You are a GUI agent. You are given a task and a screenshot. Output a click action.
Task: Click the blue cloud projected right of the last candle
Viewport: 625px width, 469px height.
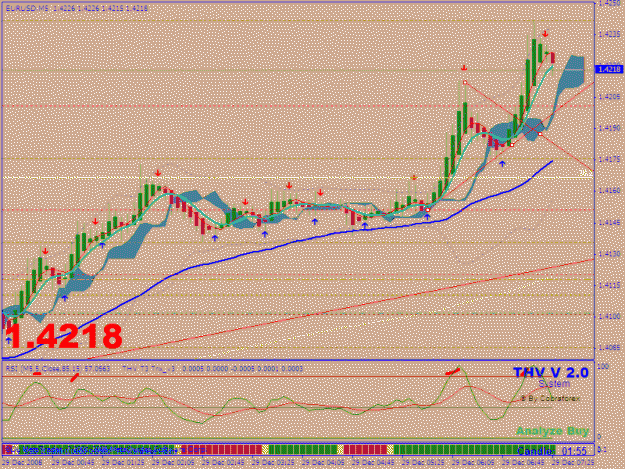click(573, 72)
